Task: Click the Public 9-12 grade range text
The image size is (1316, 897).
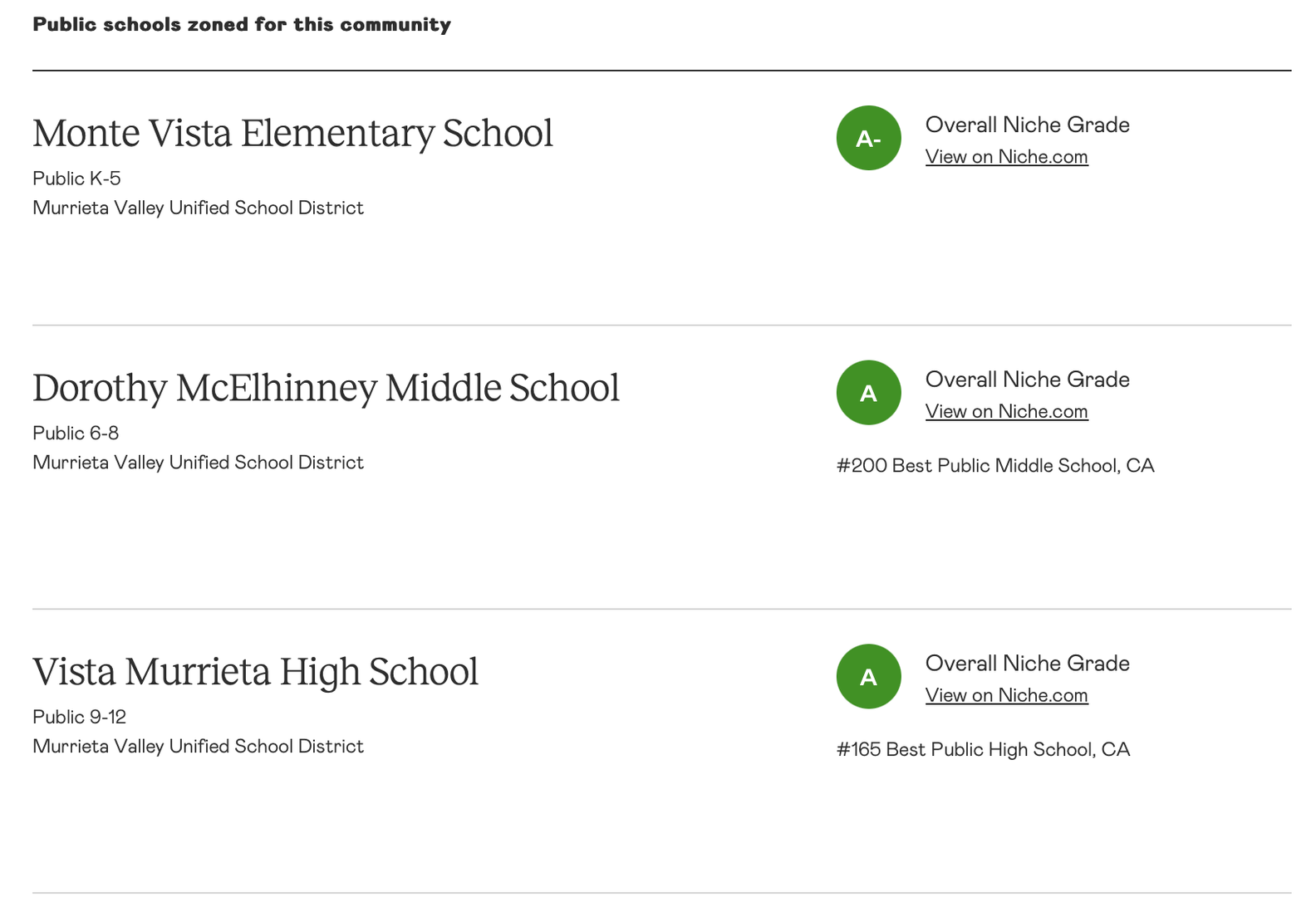Action: [79, 718]
